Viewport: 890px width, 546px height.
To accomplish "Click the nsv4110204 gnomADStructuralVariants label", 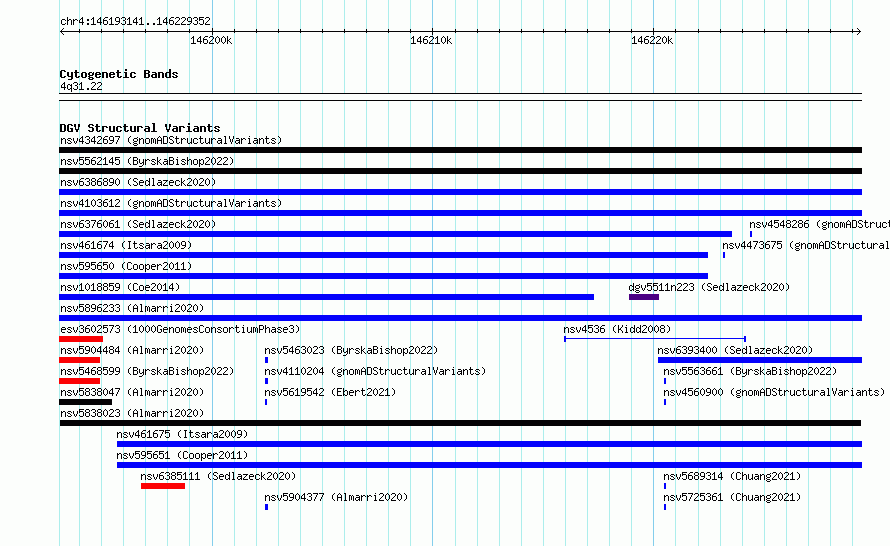I will tap(375, 371).
